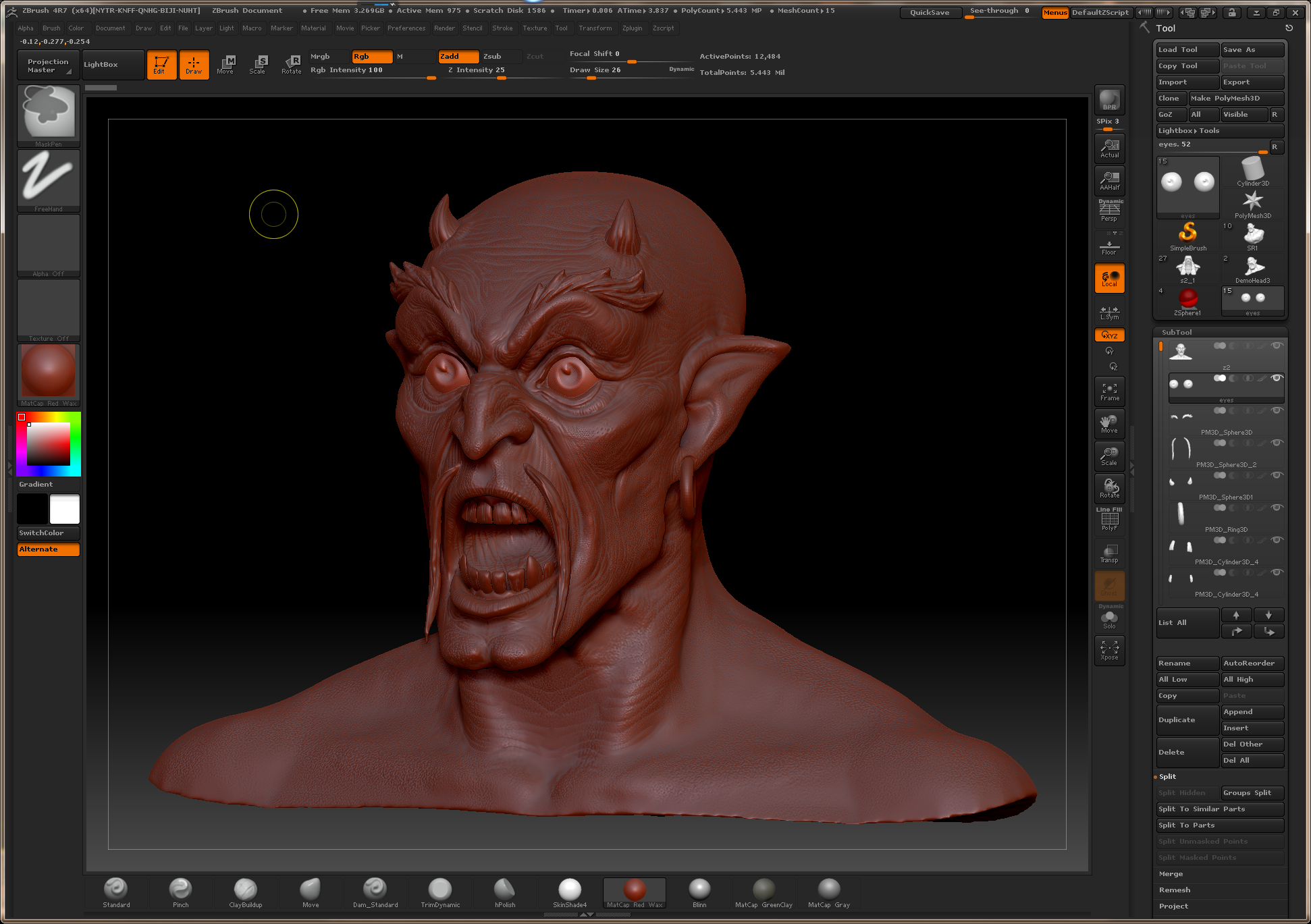Expand the Merge subpalette
This screenshot has height=924, width=1311.
[1171, 873]
